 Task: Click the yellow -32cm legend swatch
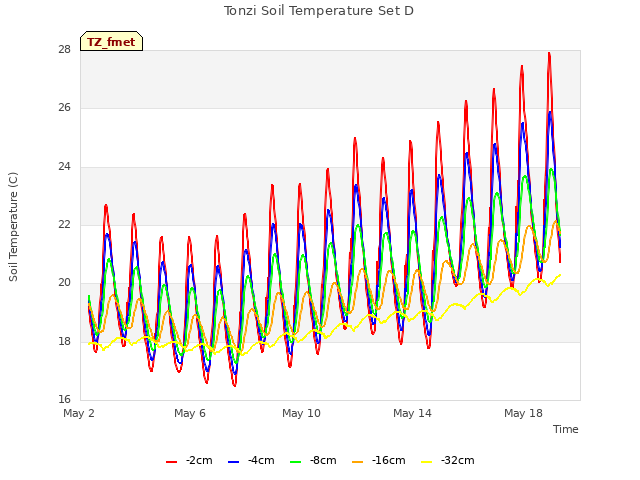click(x=427, y=462)
